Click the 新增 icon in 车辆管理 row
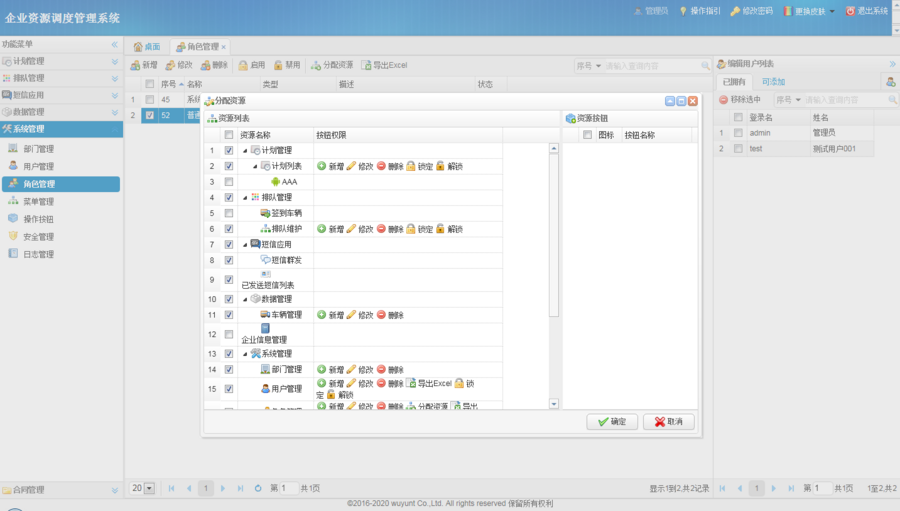Viewport: 900px width, 511px height. (x=321, y=315)
